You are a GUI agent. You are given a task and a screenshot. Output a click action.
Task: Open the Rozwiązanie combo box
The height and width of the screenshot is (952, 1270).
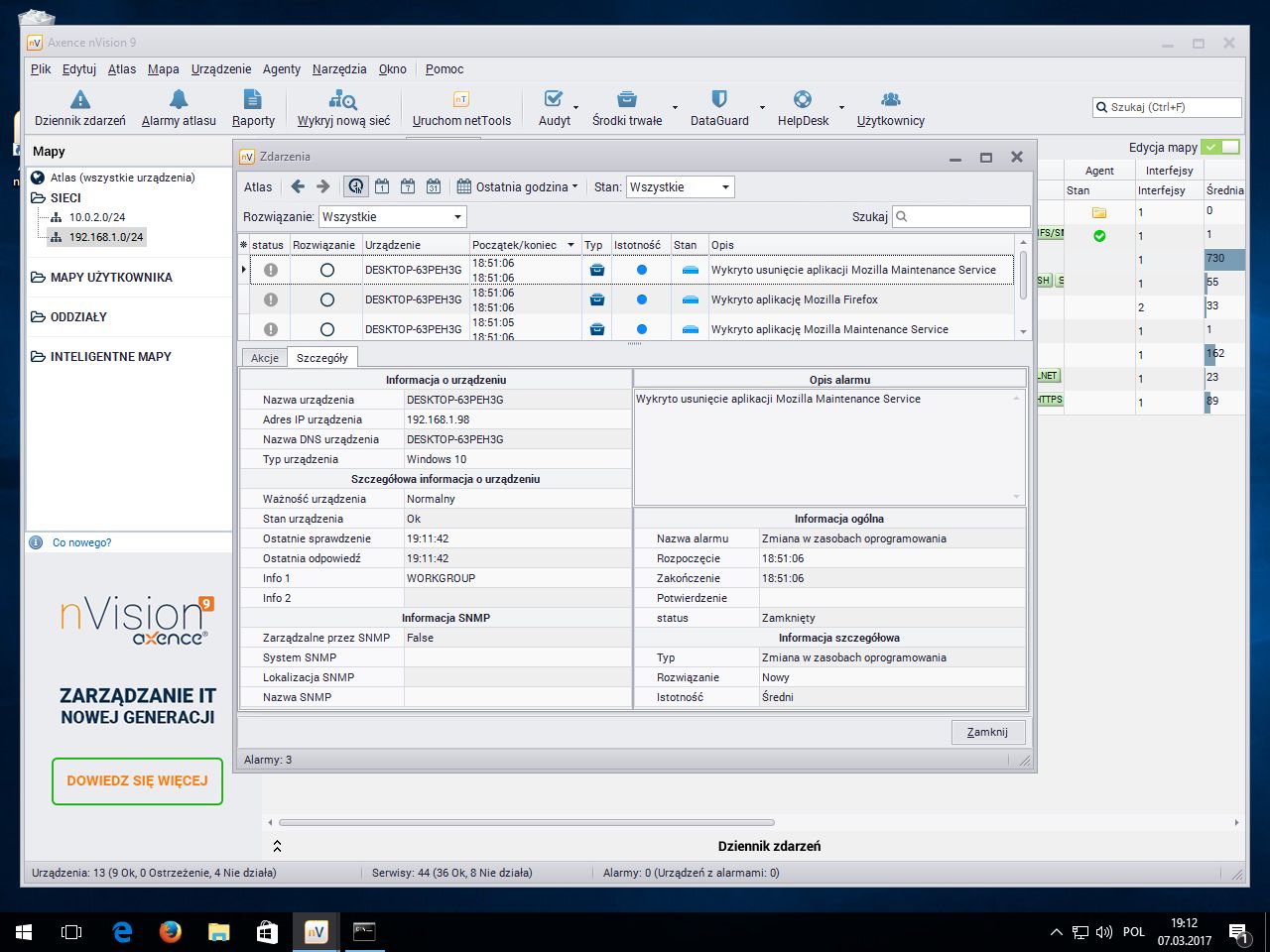392,216
